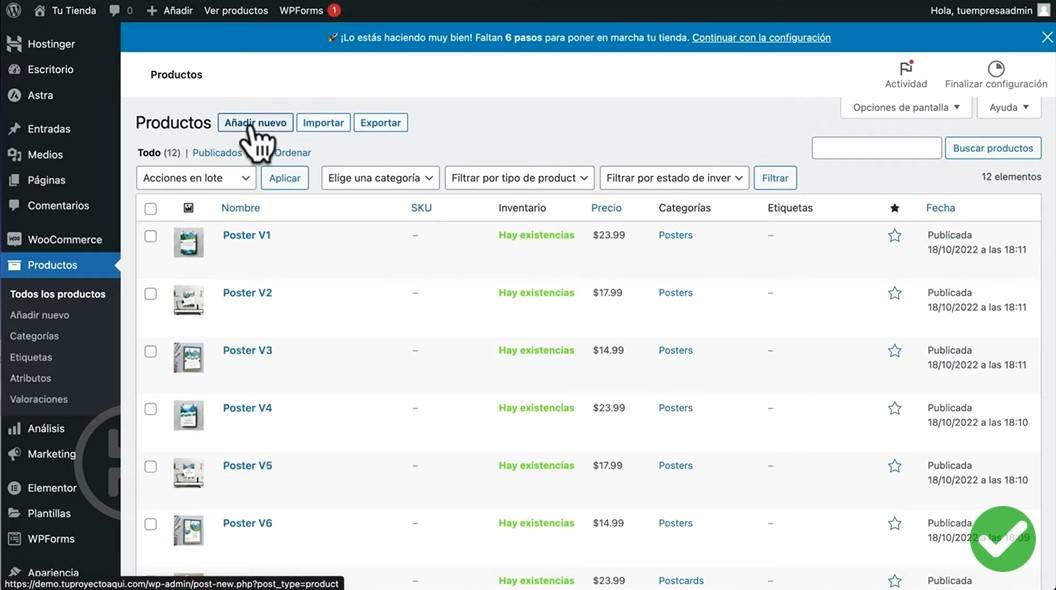Follow Continuar con la configuración link
1056x590 pixels.
[761, 38]
